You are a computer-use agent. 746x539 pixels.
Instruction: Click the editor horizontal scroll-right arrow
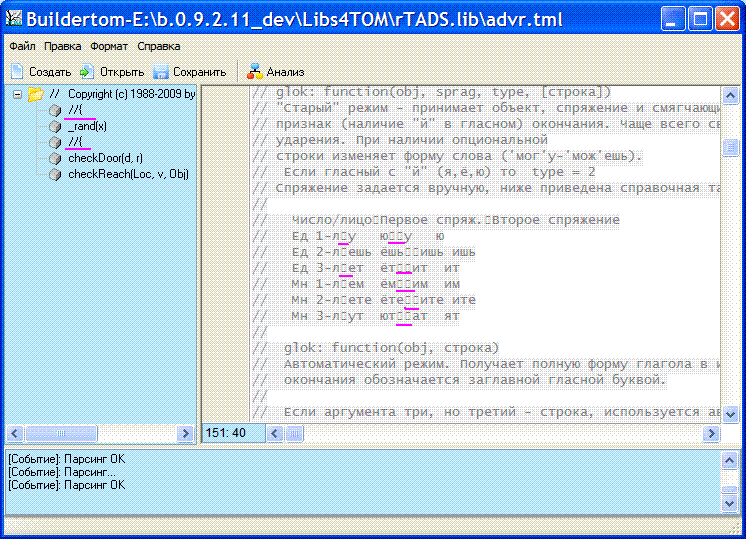pos(711,433)
